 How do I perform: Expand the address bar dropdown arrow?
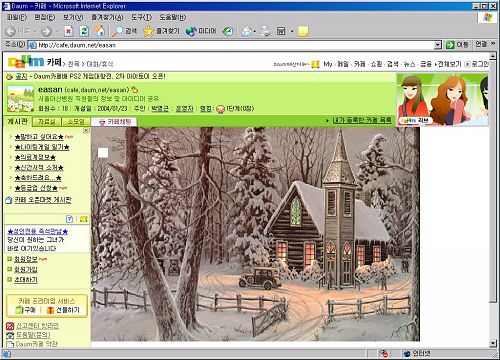tap(438, 45)
